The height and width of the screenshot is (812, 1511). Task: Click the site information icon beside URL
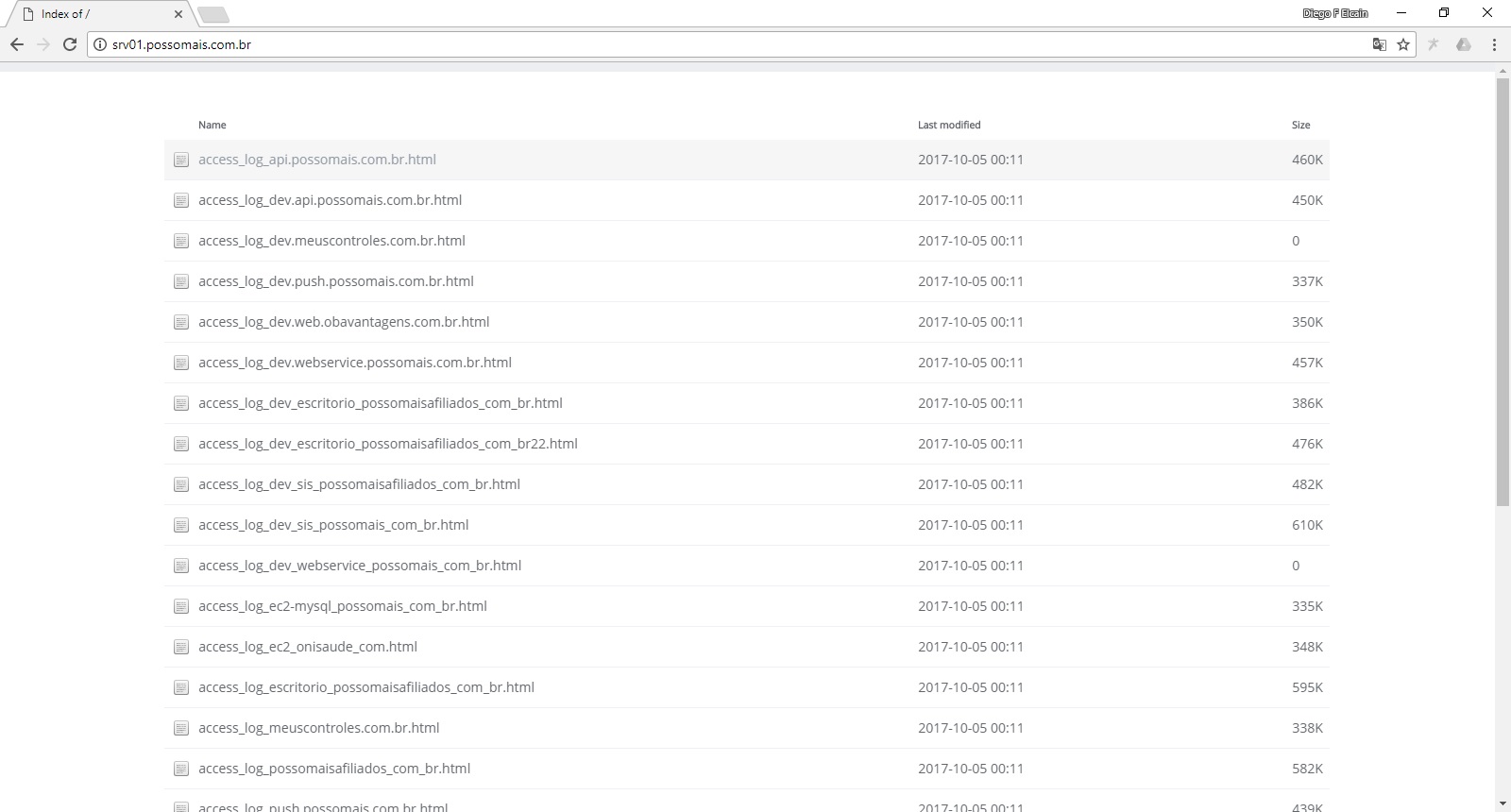click(99, 44)
